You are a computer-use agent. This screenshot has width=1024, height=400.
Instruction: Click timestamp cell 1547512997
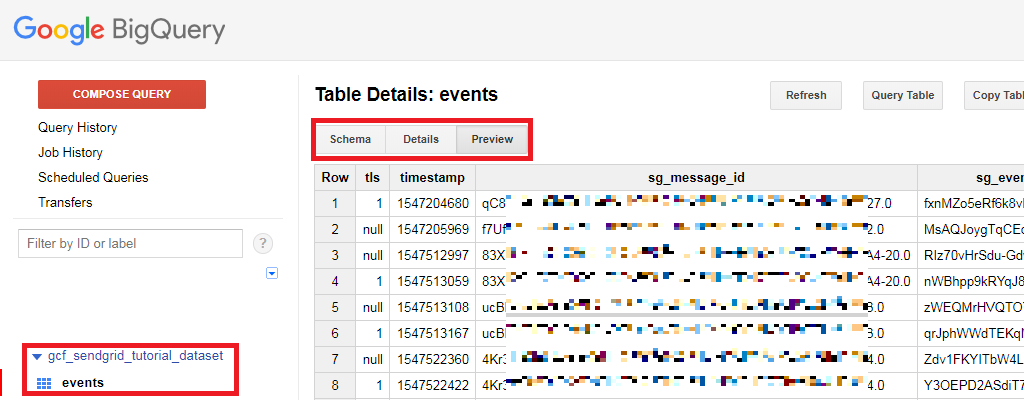pyautogui.click(x=433, y=256)
